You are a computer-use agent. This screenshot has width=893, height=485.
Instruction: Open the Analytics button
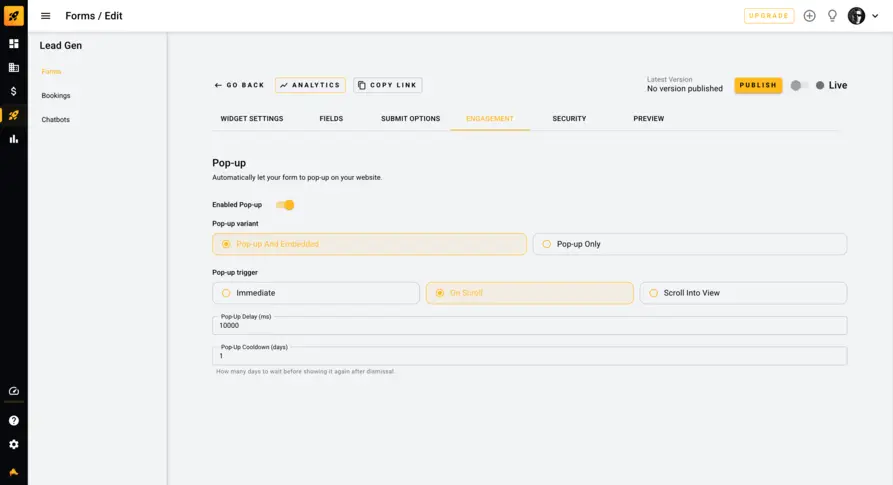tap(310, 85)
